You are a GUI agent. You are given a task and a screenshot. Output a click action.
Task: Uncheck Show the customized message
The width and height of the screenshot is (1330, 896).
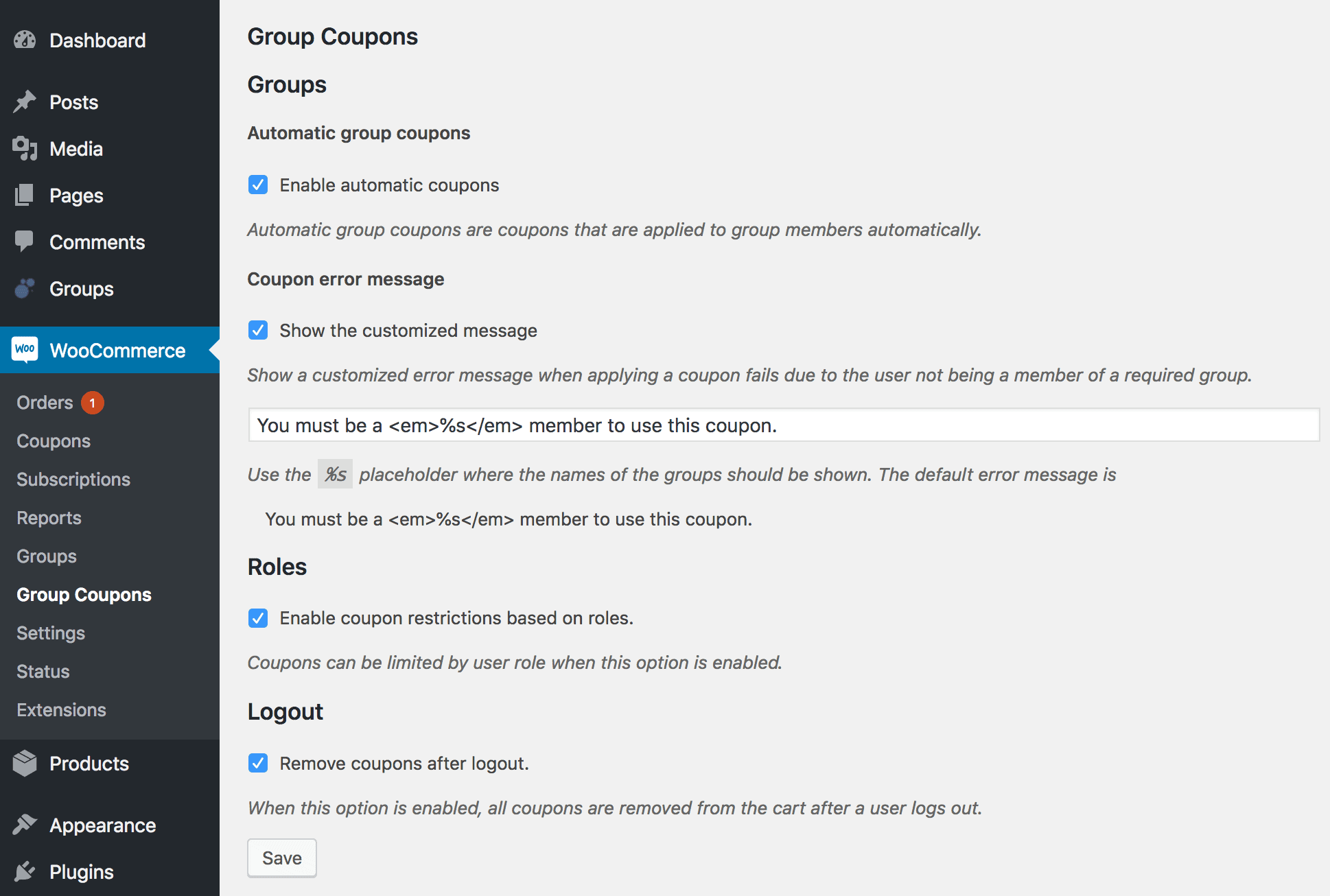(x=258, y=330)
